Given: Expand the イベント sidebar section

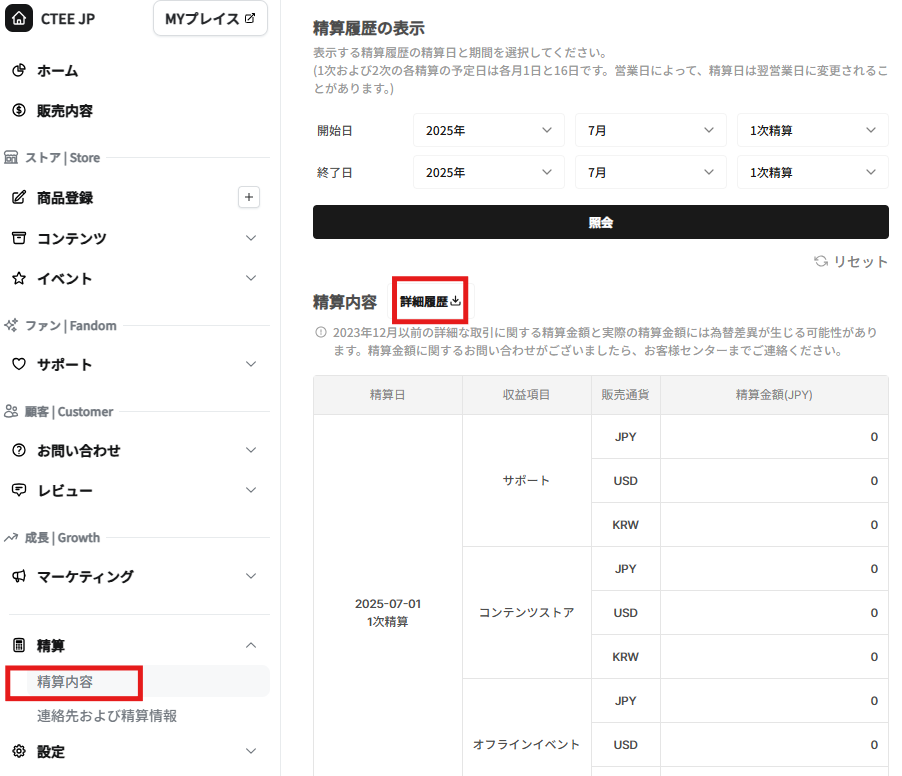Looking at the screenshot, I should click(251, 278).
